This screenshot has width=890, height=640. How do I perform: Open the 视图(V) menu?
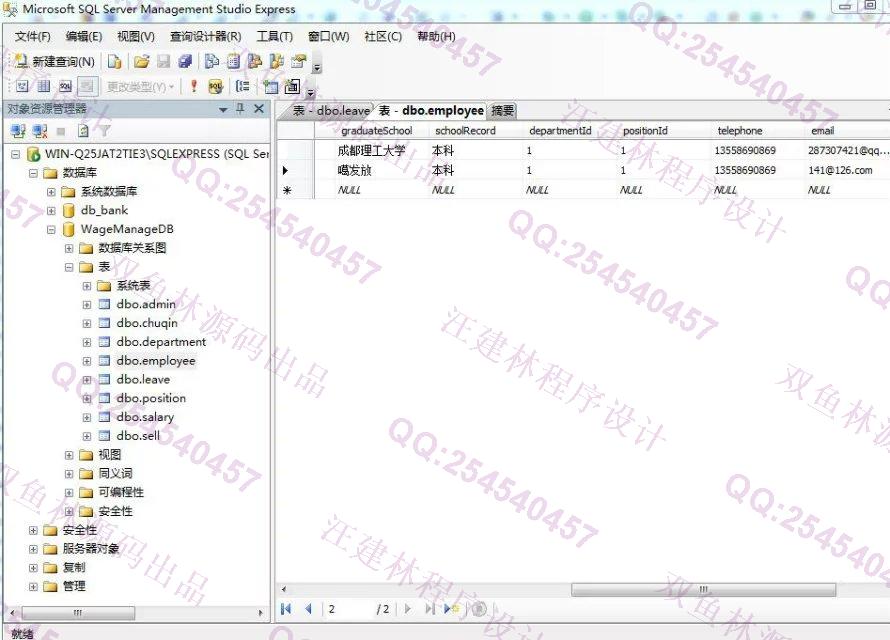click(136, 36)
